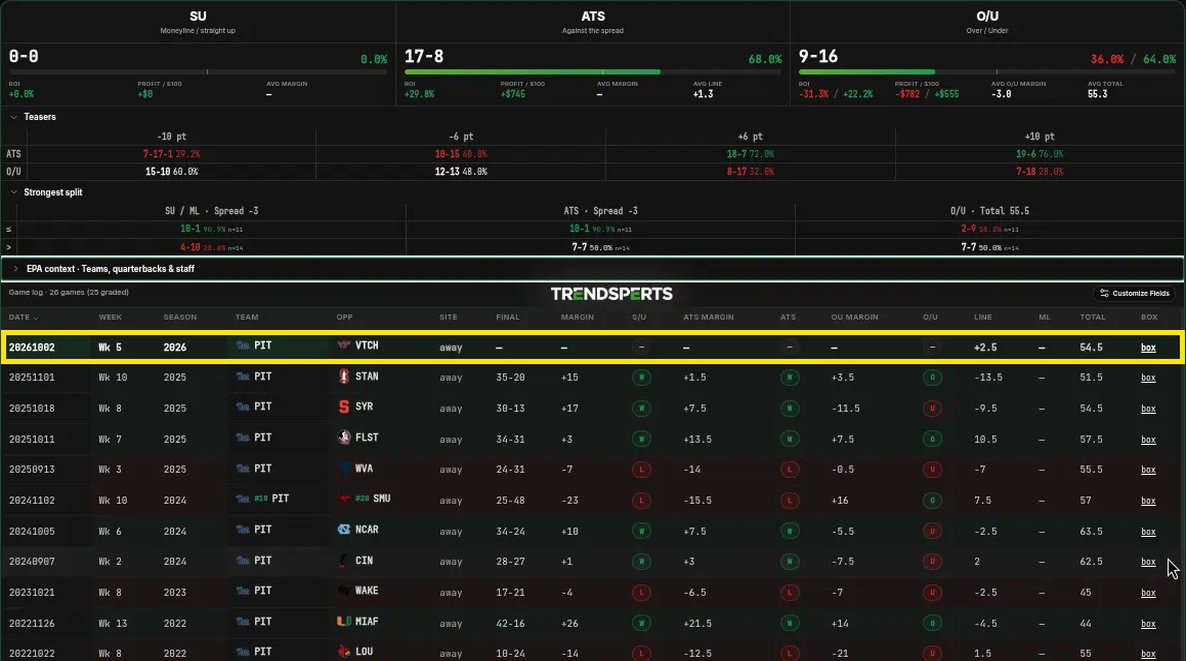Click the WEEK column header
The width and height of the screenshot is (1186, 661).
(110, 317)
